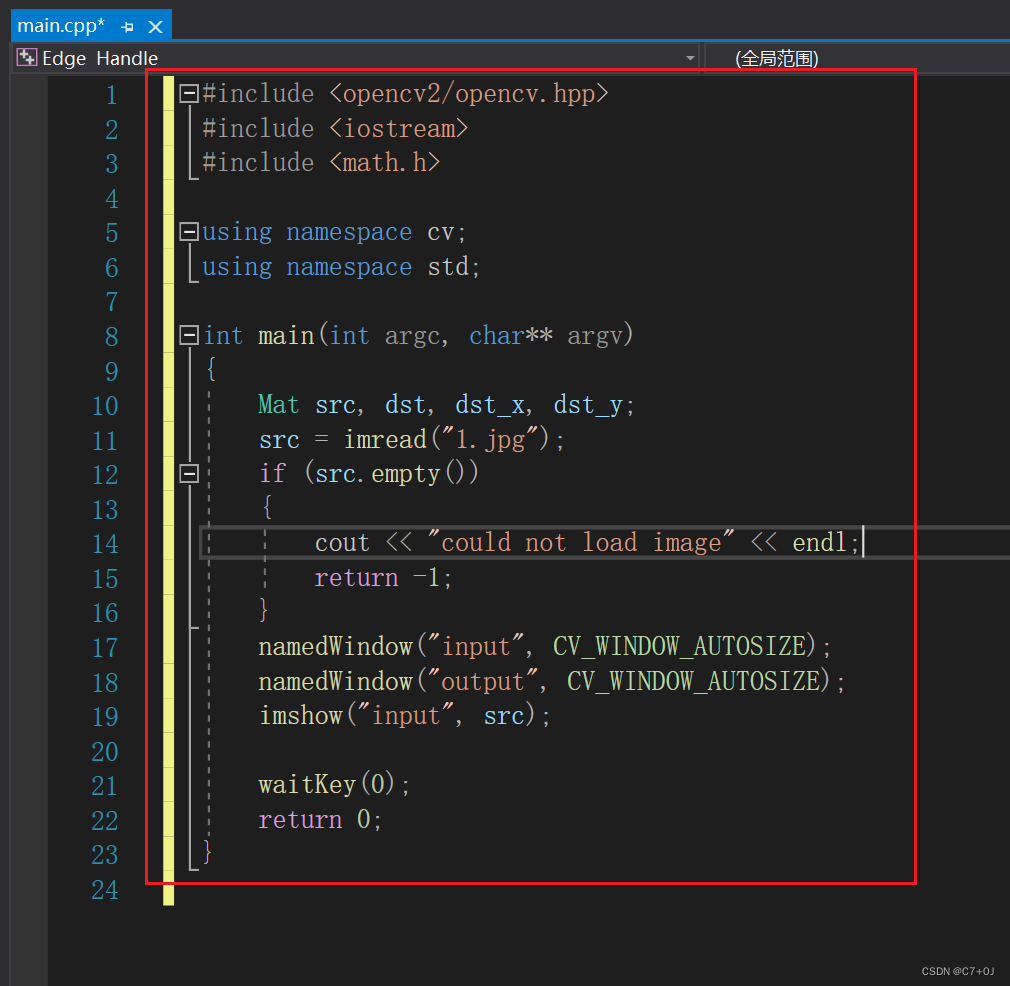Select the main.cpp tab

point(60,25)
